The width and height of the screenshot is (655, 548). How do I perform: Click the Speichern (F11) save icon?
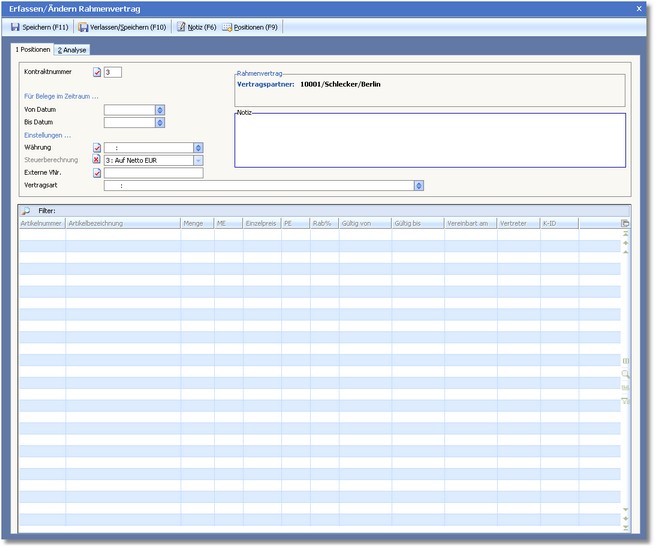(x=15, y=27)
